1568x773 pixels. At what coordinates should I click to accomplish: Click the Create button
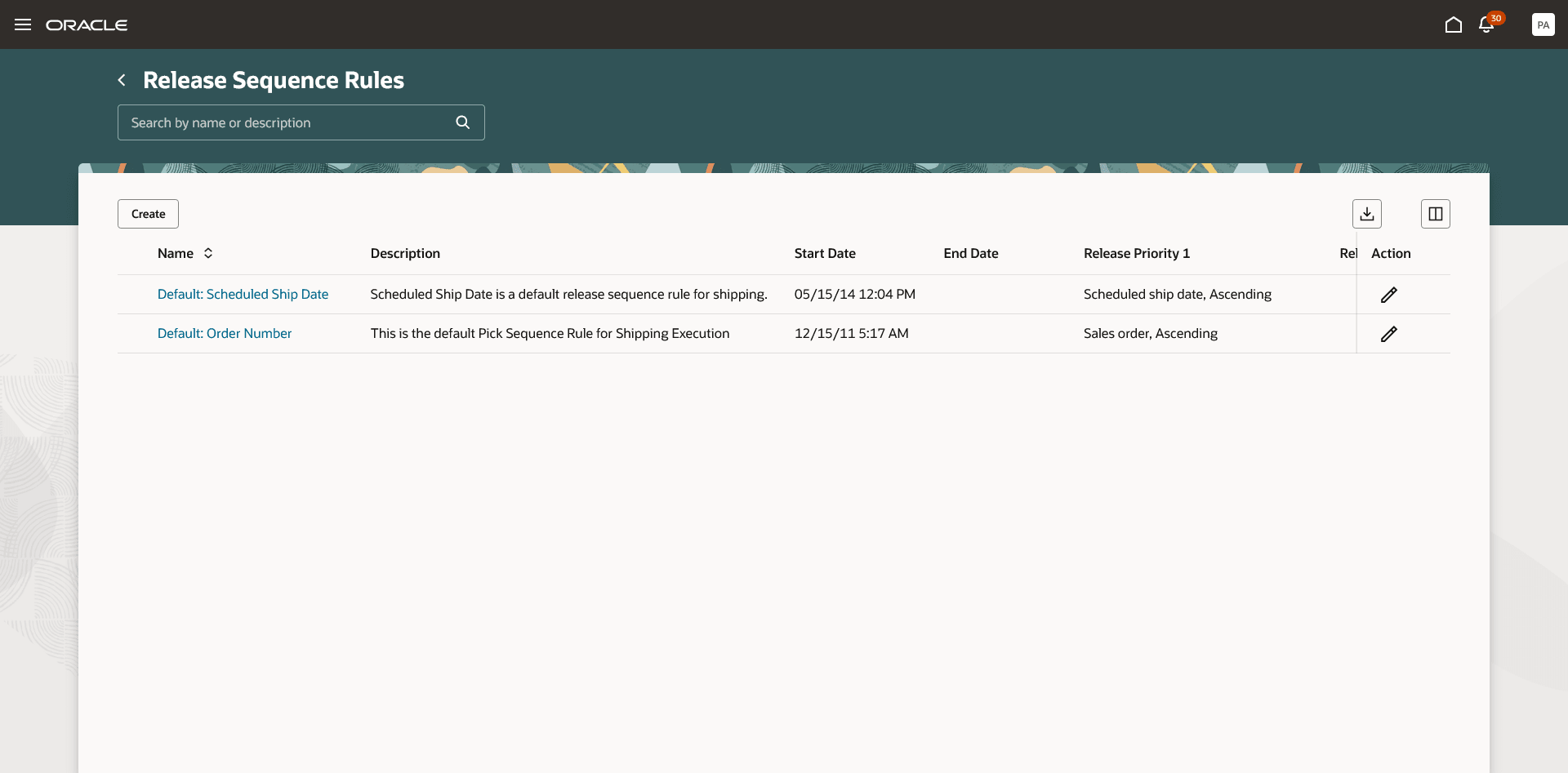148,214
